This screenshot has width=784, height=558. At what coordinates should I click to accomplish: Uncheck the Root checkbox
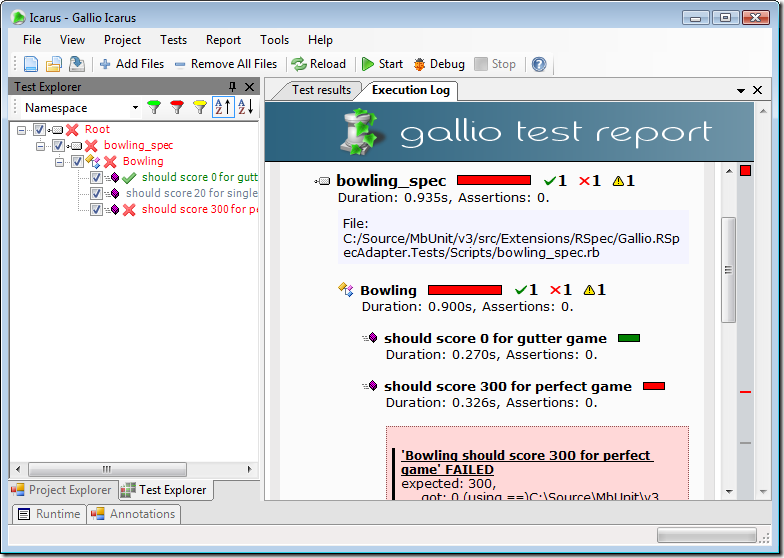40,130
